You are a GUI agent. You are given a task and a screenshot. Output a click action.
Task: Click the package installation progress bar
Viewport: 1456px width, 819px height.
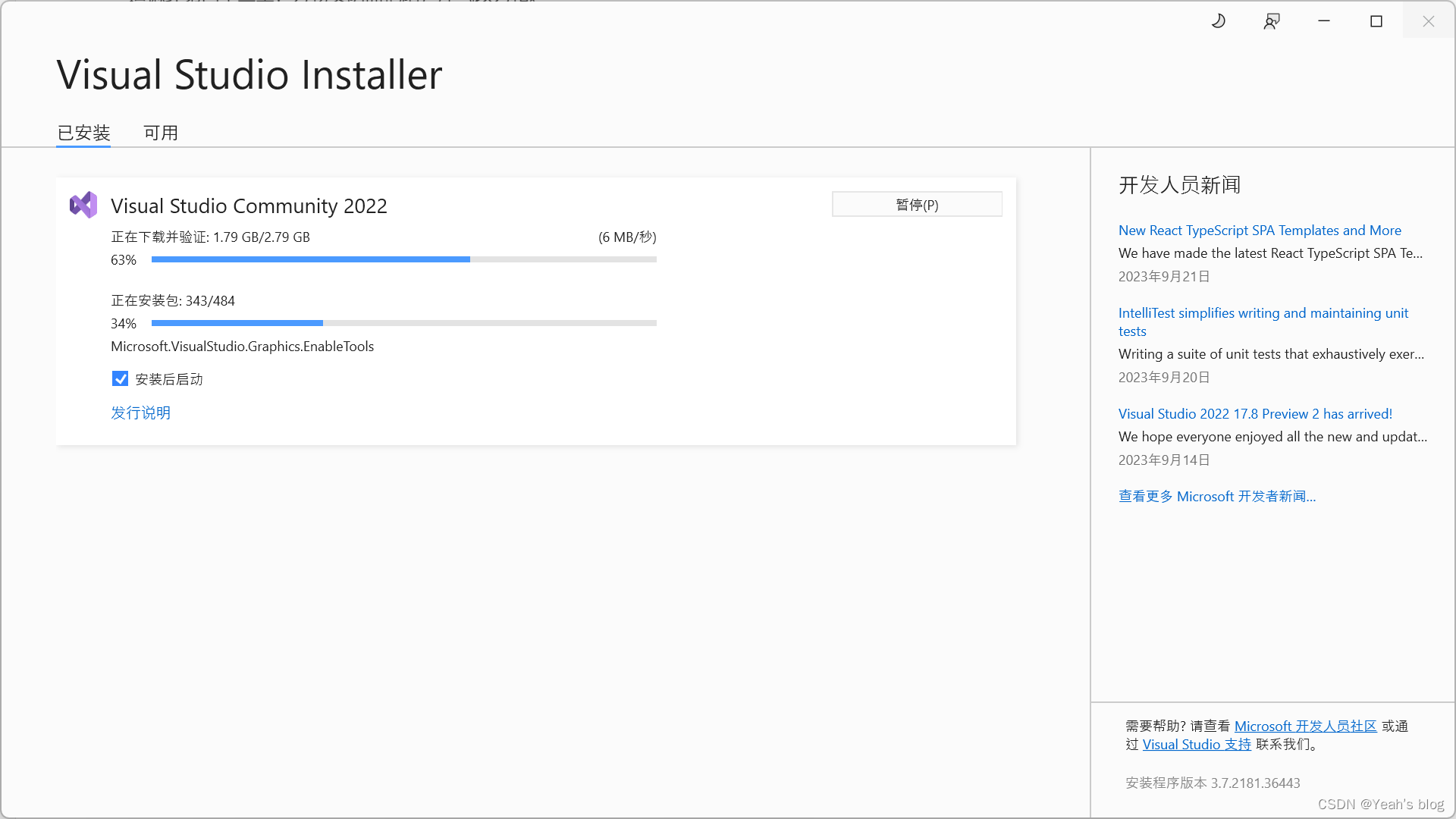[x=403, y=322]
